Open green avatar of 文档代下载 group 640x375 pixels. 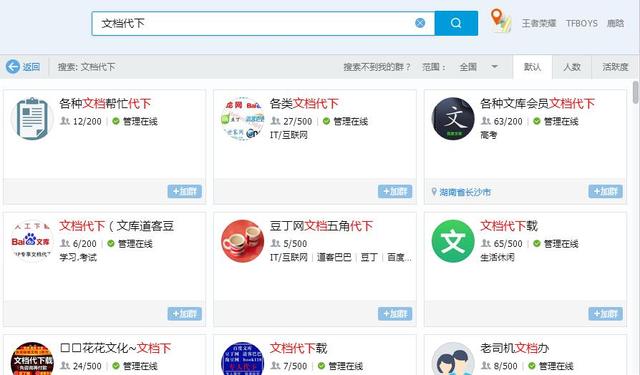[453, 241]
